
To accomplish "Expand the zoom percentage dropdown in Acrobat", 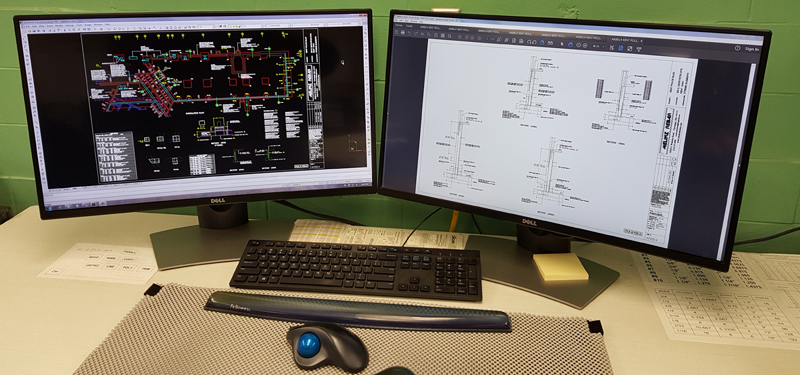I will pyautogui.click(x=599, y=46).
